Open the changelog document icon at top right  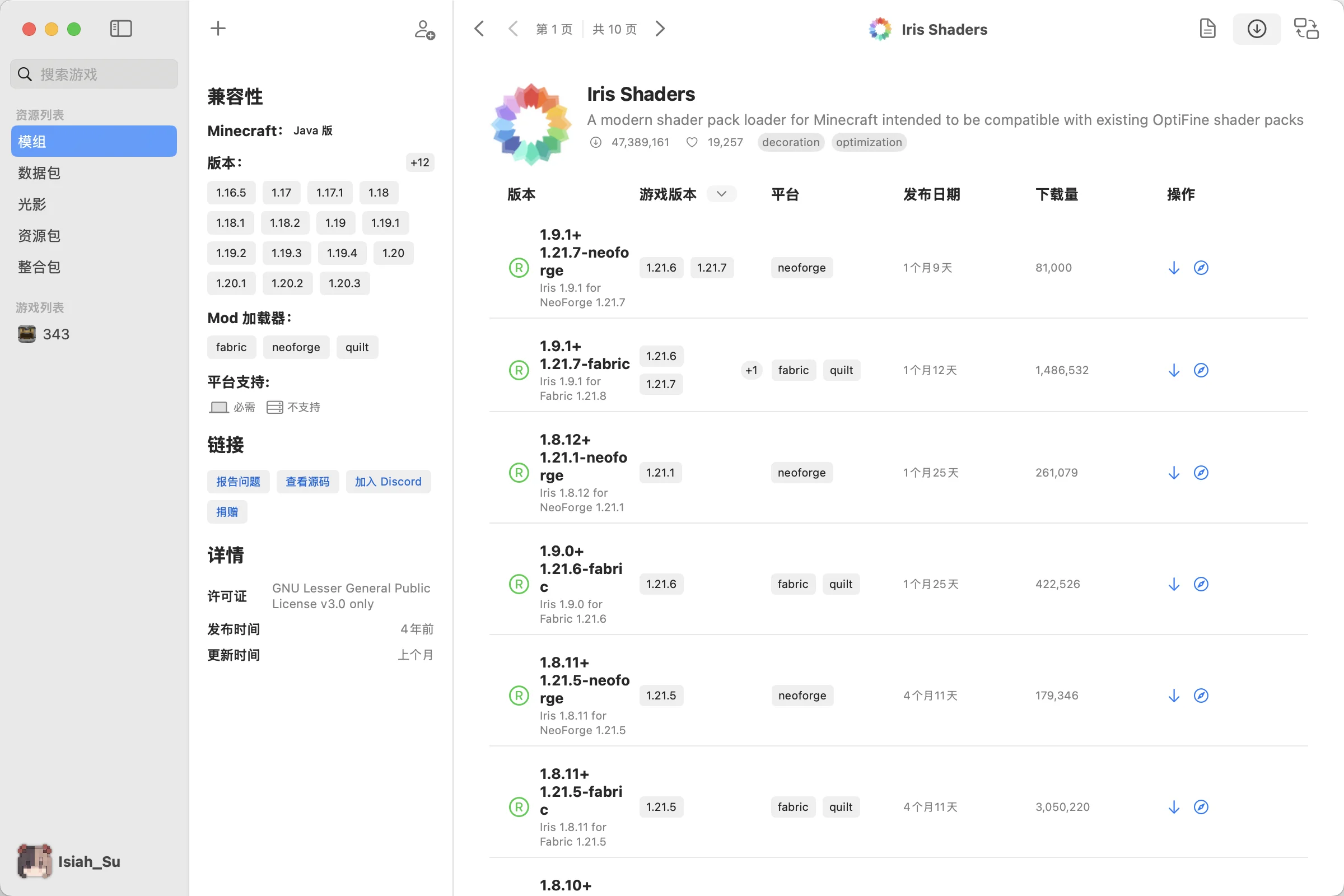pos(1207,29)
